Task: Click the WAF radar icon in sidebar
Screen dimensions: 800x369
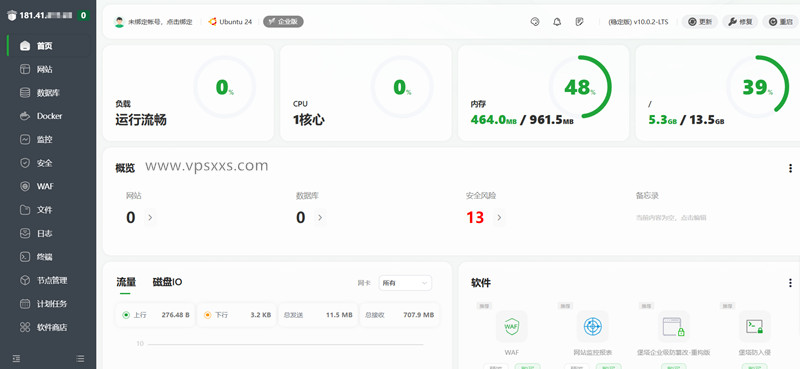Action: pos(25,187)
